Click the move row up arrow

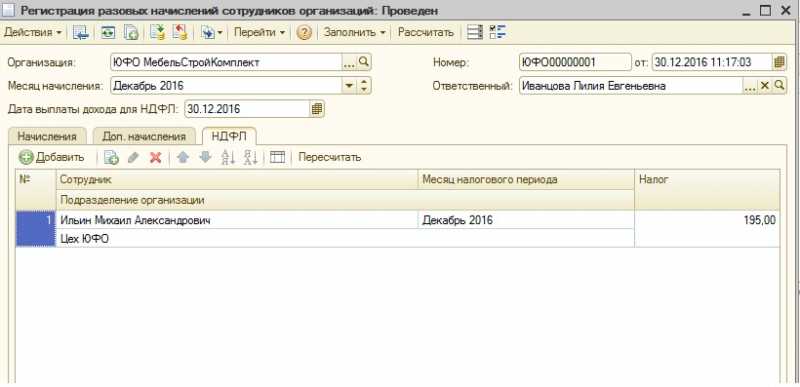point(183,158)
